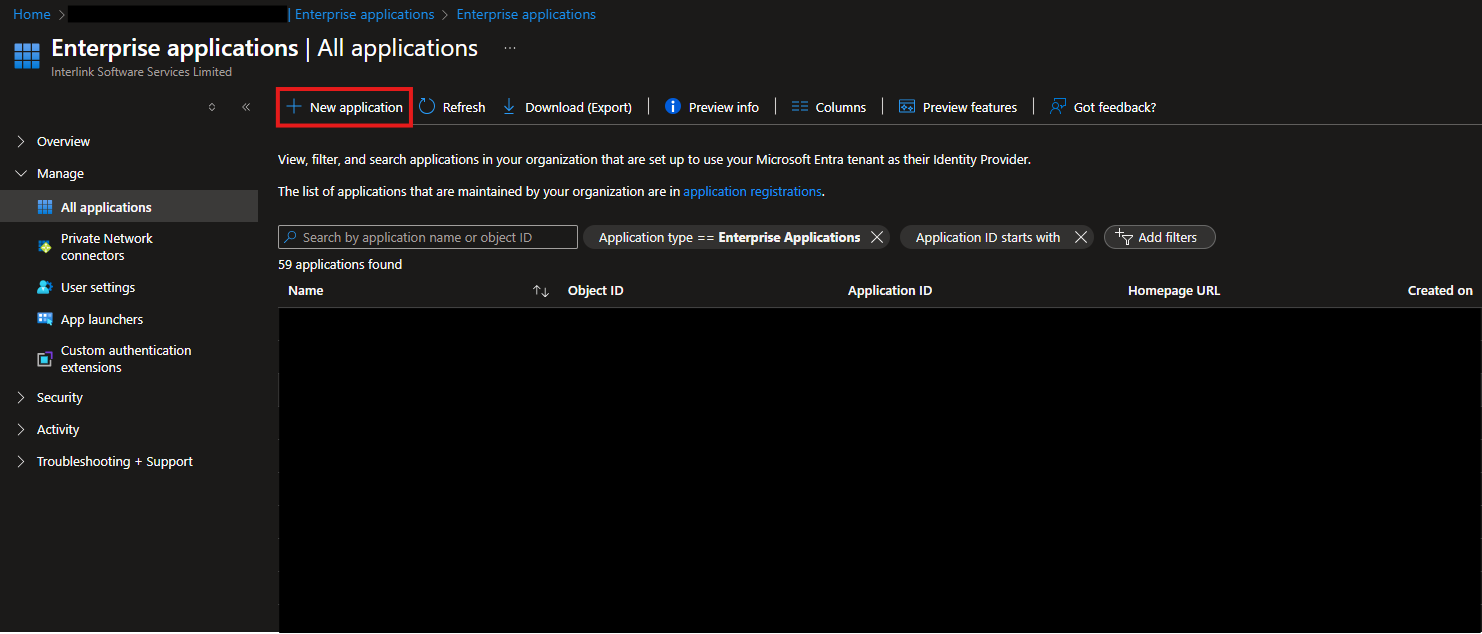This screenshot has height=634, width=1482.
Task: Click the Preview info button label
Action: (724, 107)
